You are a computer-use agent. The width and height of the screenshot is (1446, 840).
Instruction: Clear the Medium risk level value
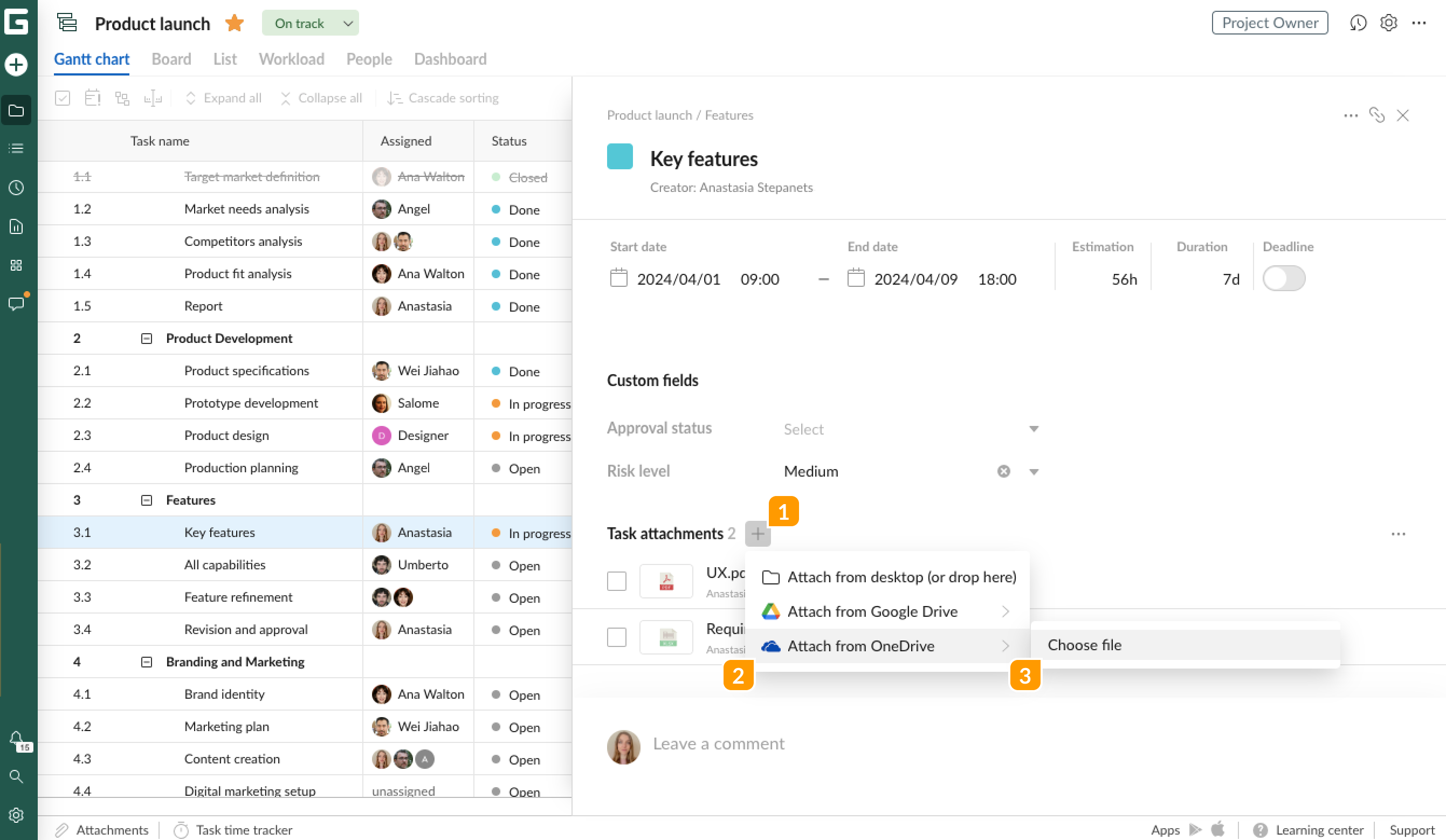coord(1002,471)
